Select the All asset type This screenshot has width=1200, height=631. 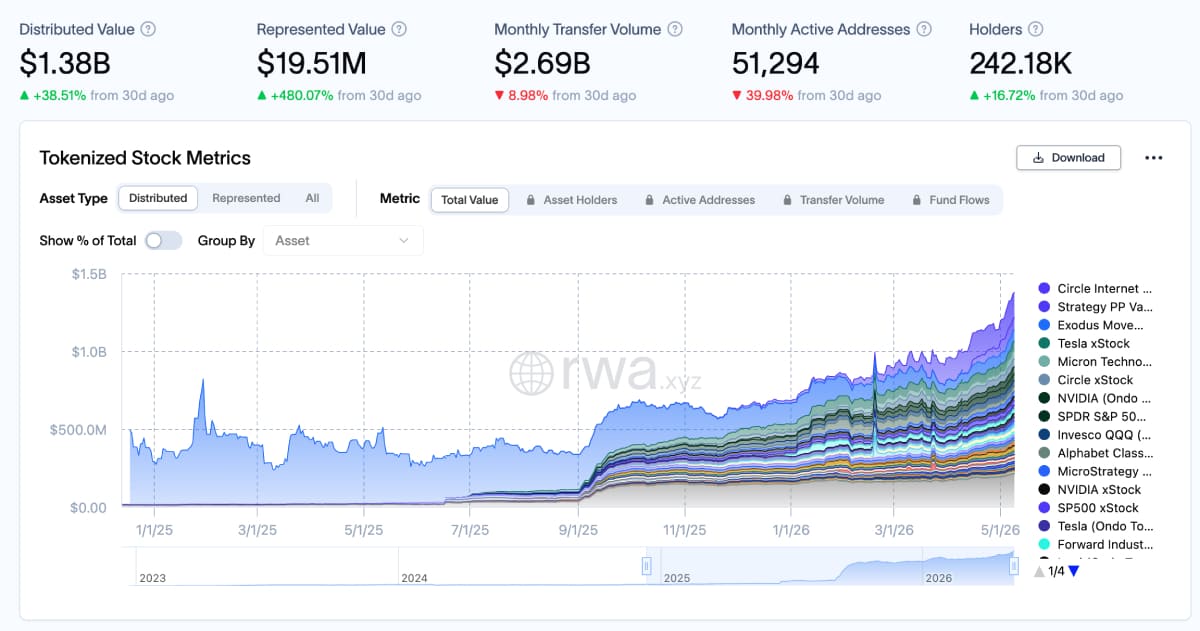(312, 198)
